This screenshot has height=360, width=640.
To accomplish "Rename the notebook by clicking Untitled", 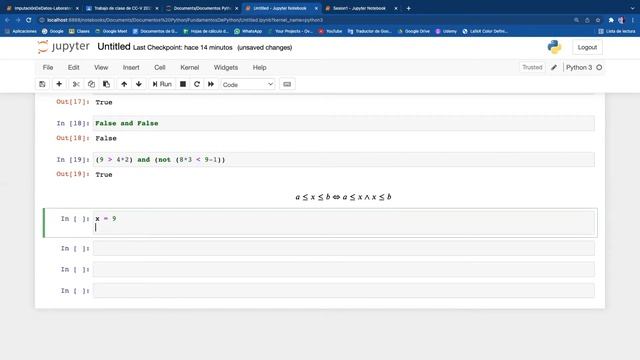I will (114, 47).
